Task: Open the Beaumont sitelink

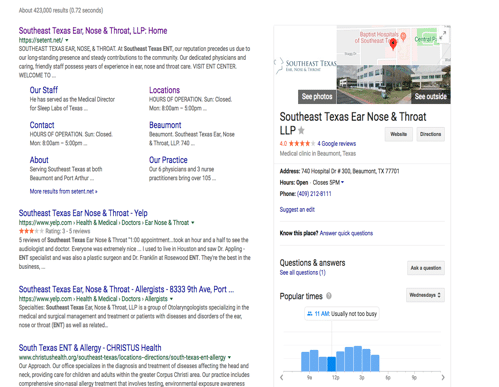Action: [x=165, y=125]
